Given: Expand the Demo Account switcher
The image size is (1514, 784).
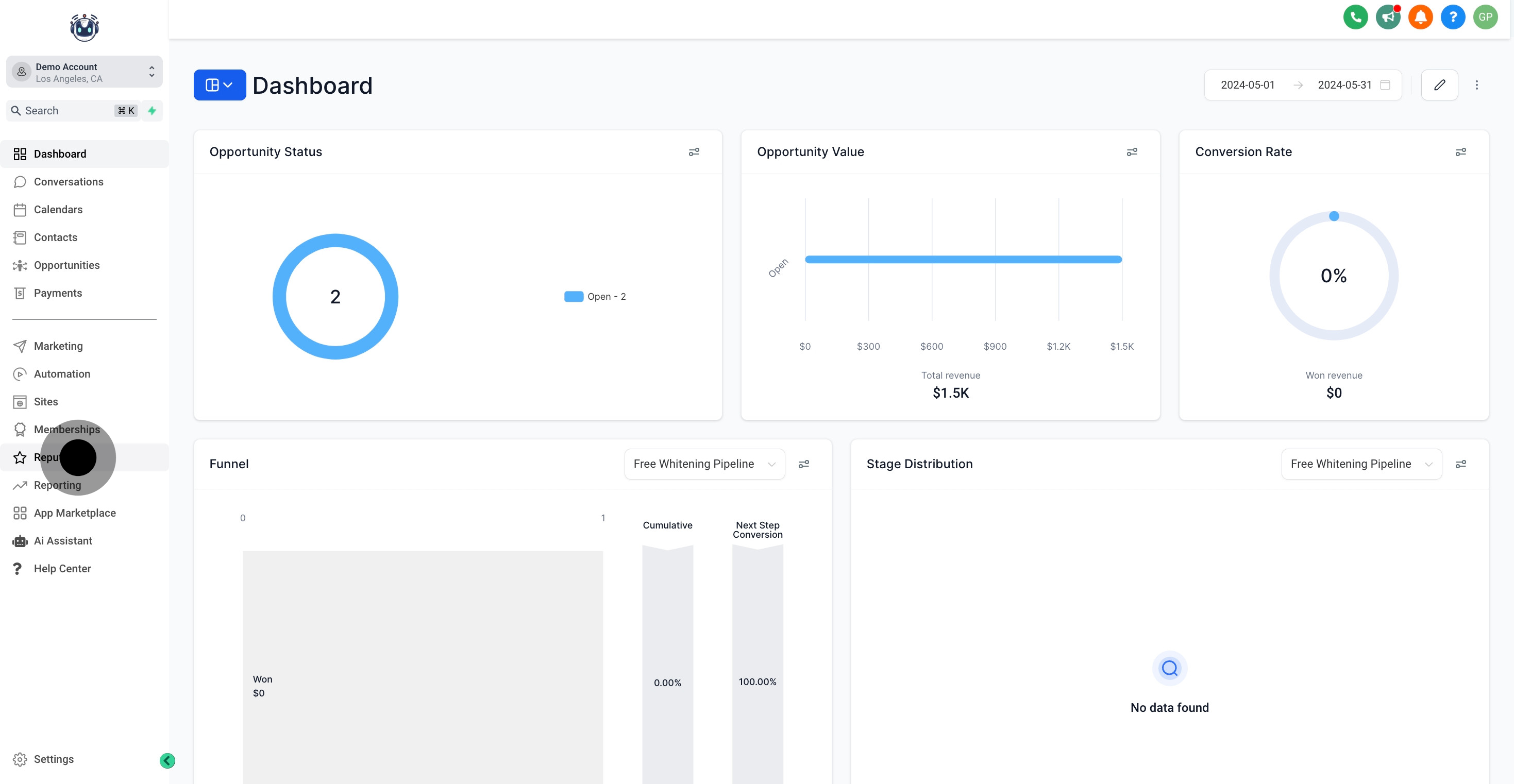Looking at the screenshot, I should [84, 72].
